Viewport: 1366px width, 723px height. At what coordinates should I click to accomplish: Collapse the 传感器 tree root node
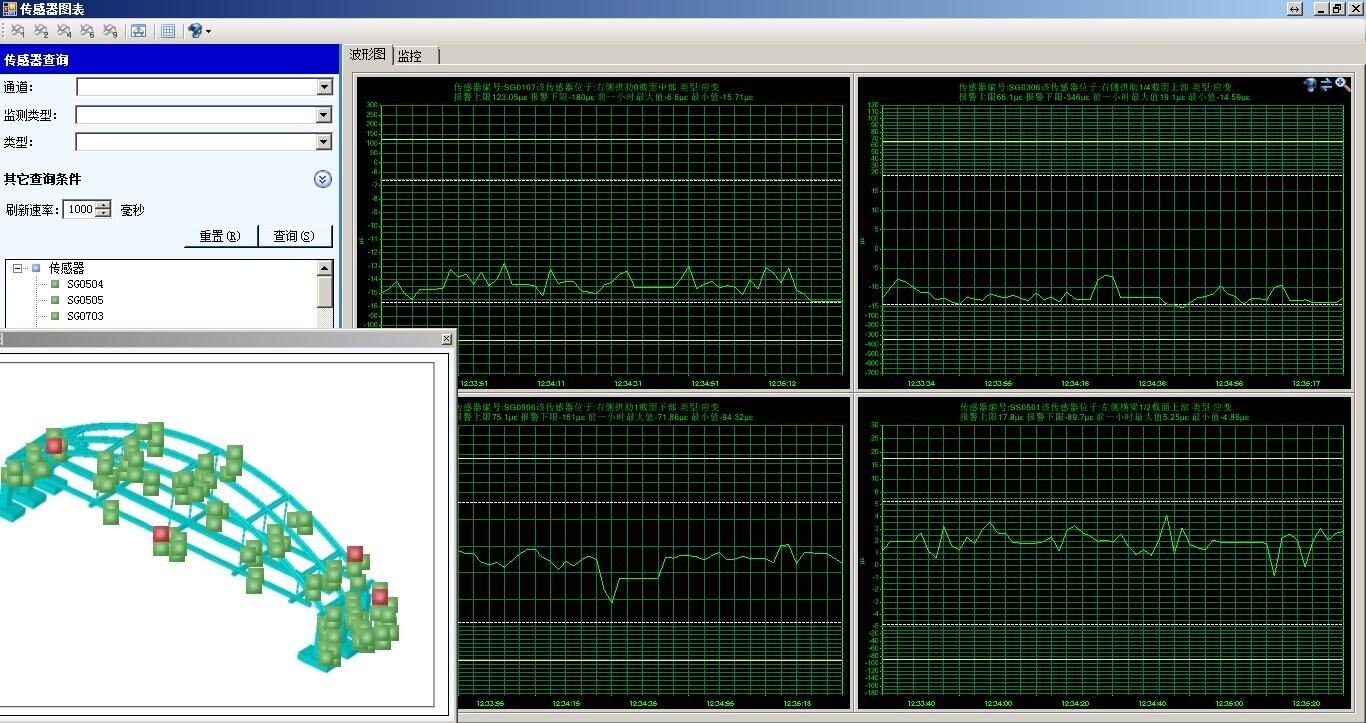click(18, 268)
